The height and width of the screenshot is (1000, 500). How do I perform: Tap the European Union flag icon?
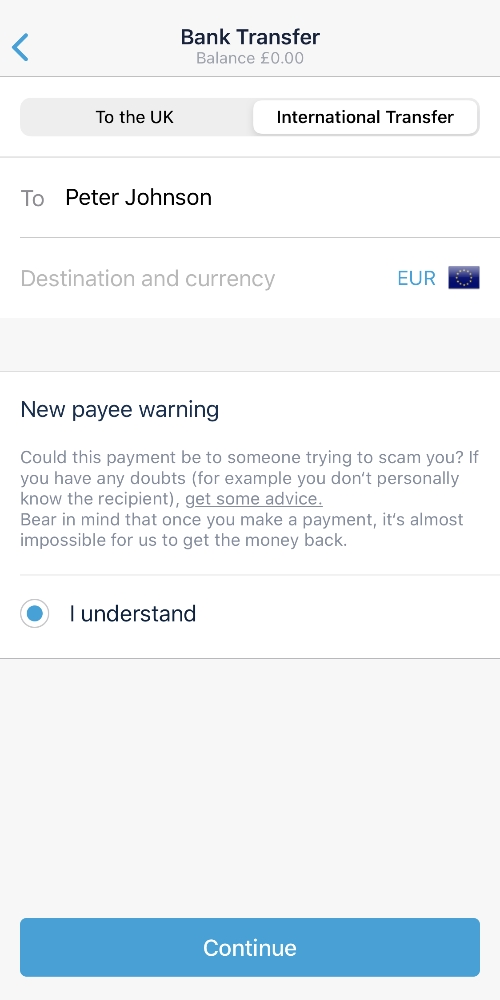[464, 278]
